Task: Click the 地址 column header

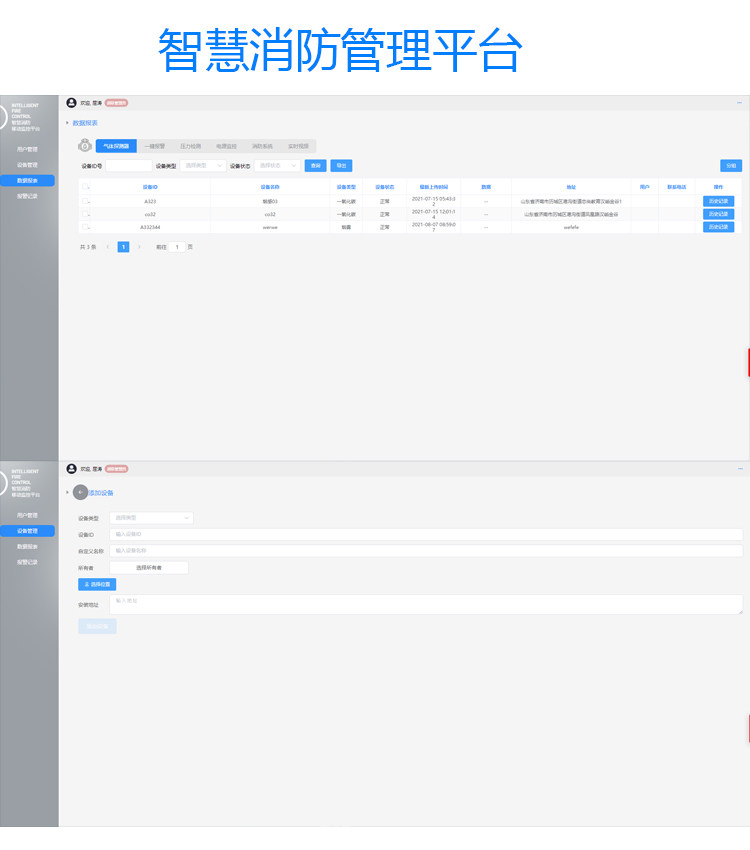Action: (571, 186)
